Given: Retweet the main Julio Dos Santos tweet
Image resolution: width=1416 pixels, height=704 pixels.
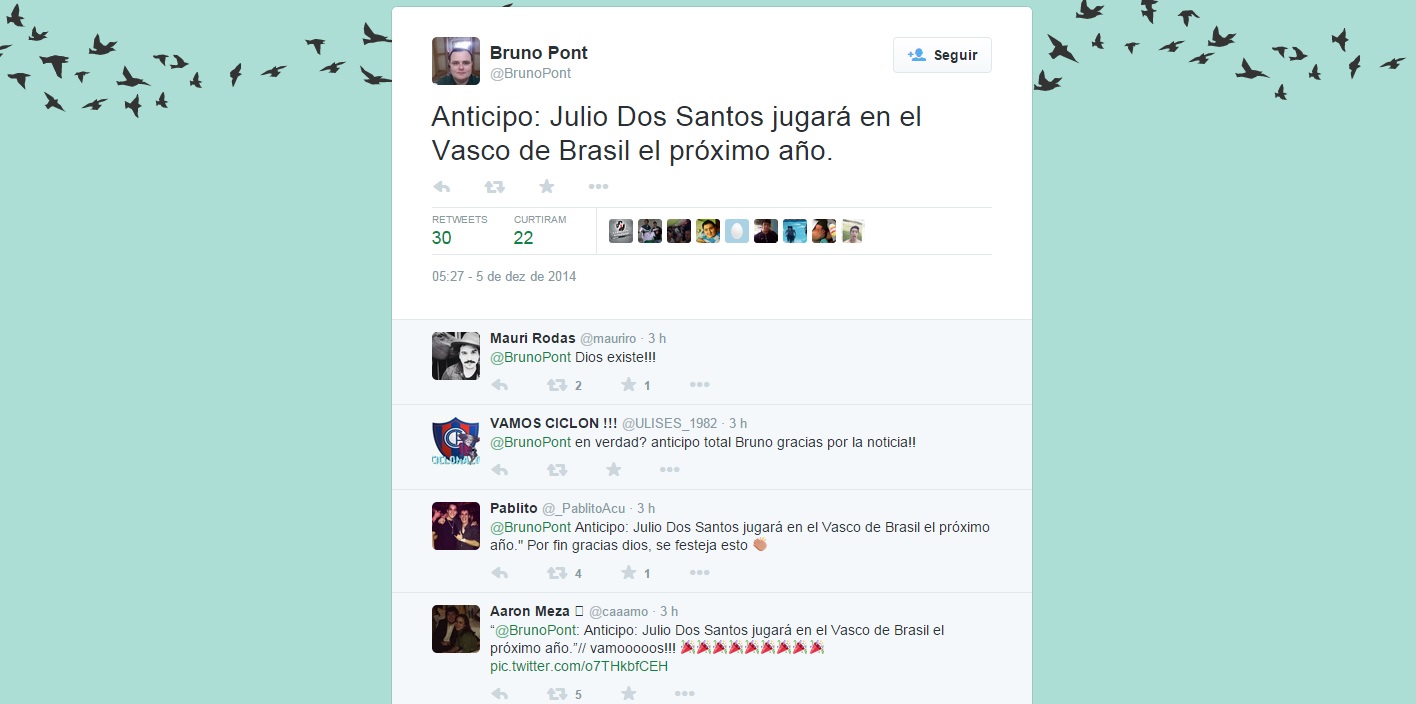Looking at the screenshot, I should click(494, 187).
